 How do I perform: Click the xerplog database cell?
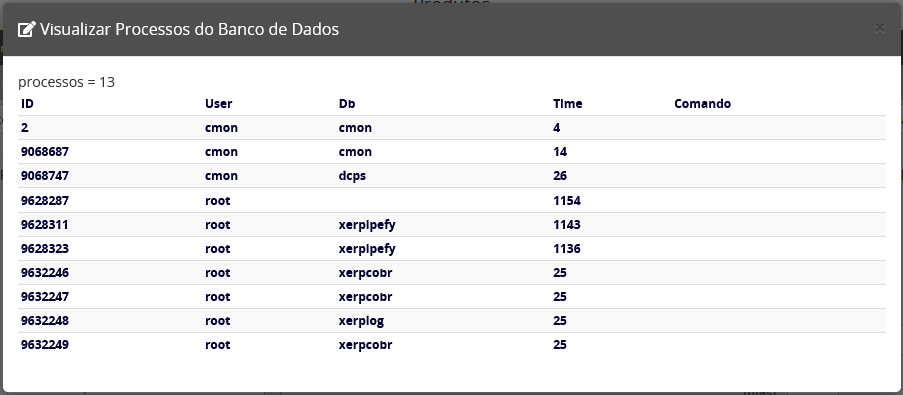click(361, 321)
